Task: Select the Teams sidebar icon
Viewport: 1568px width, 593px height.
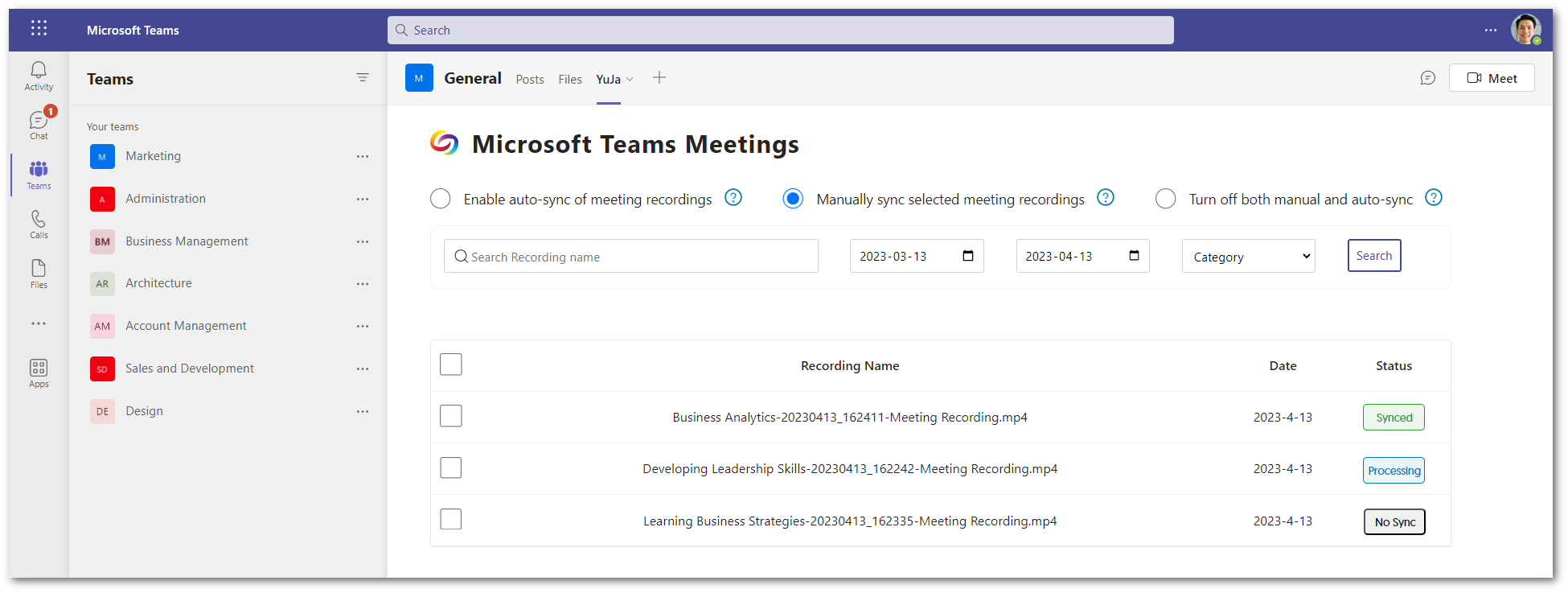Action: click(39, 175)
